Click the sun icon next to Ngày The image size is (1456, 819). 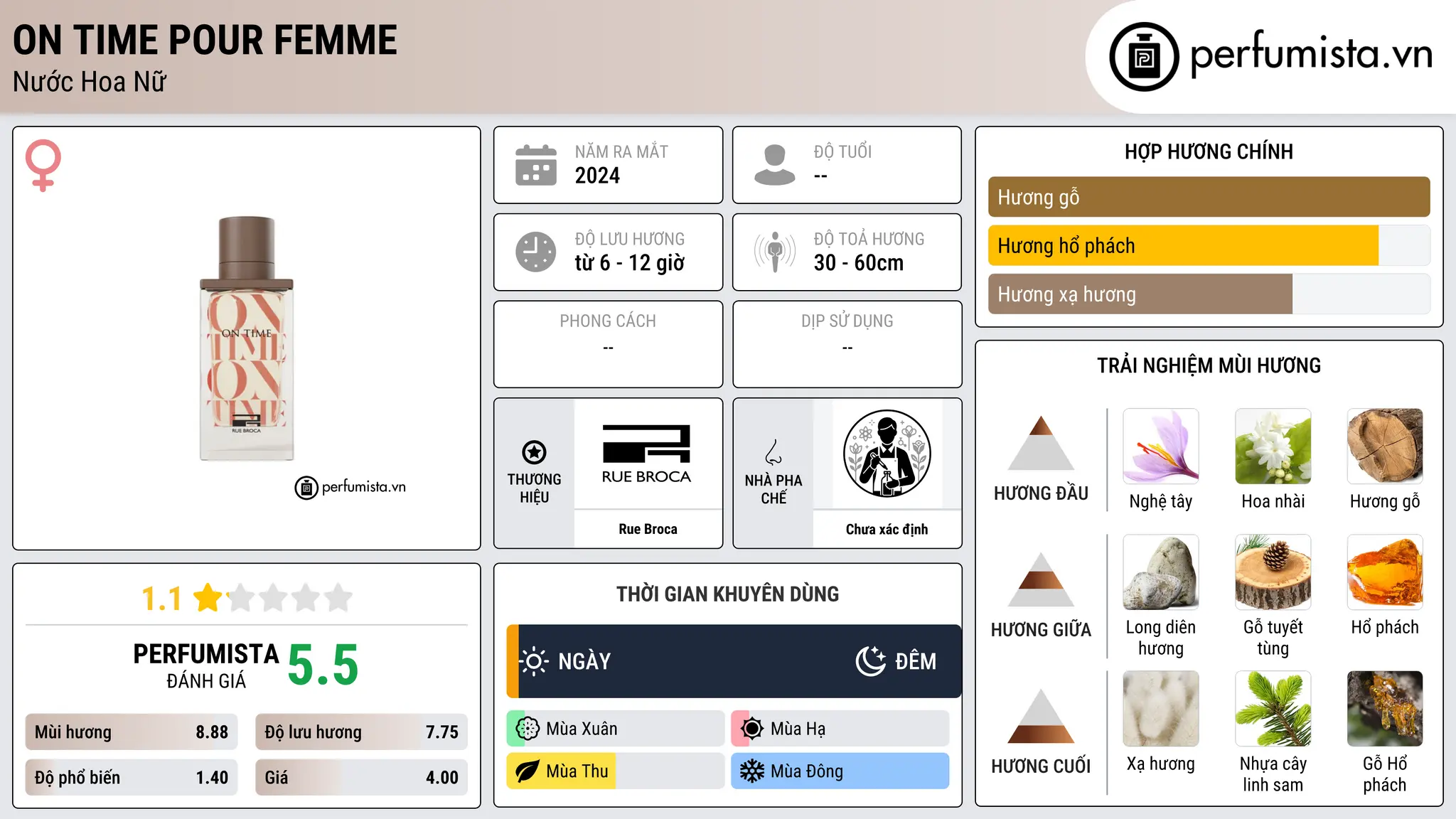tap(534, 661)
